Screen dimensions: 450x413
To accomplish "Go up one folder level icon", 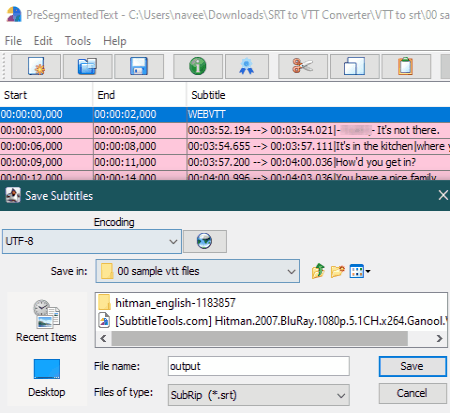I will click(x=318, y=271).
